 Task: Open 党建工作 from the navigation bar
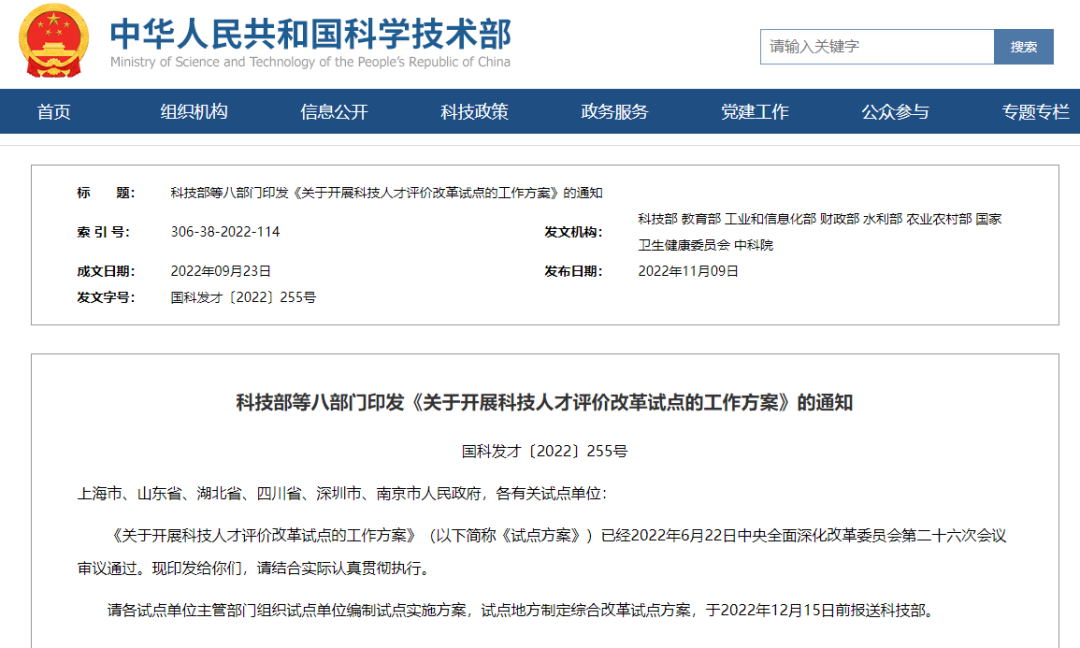[755, 112]
